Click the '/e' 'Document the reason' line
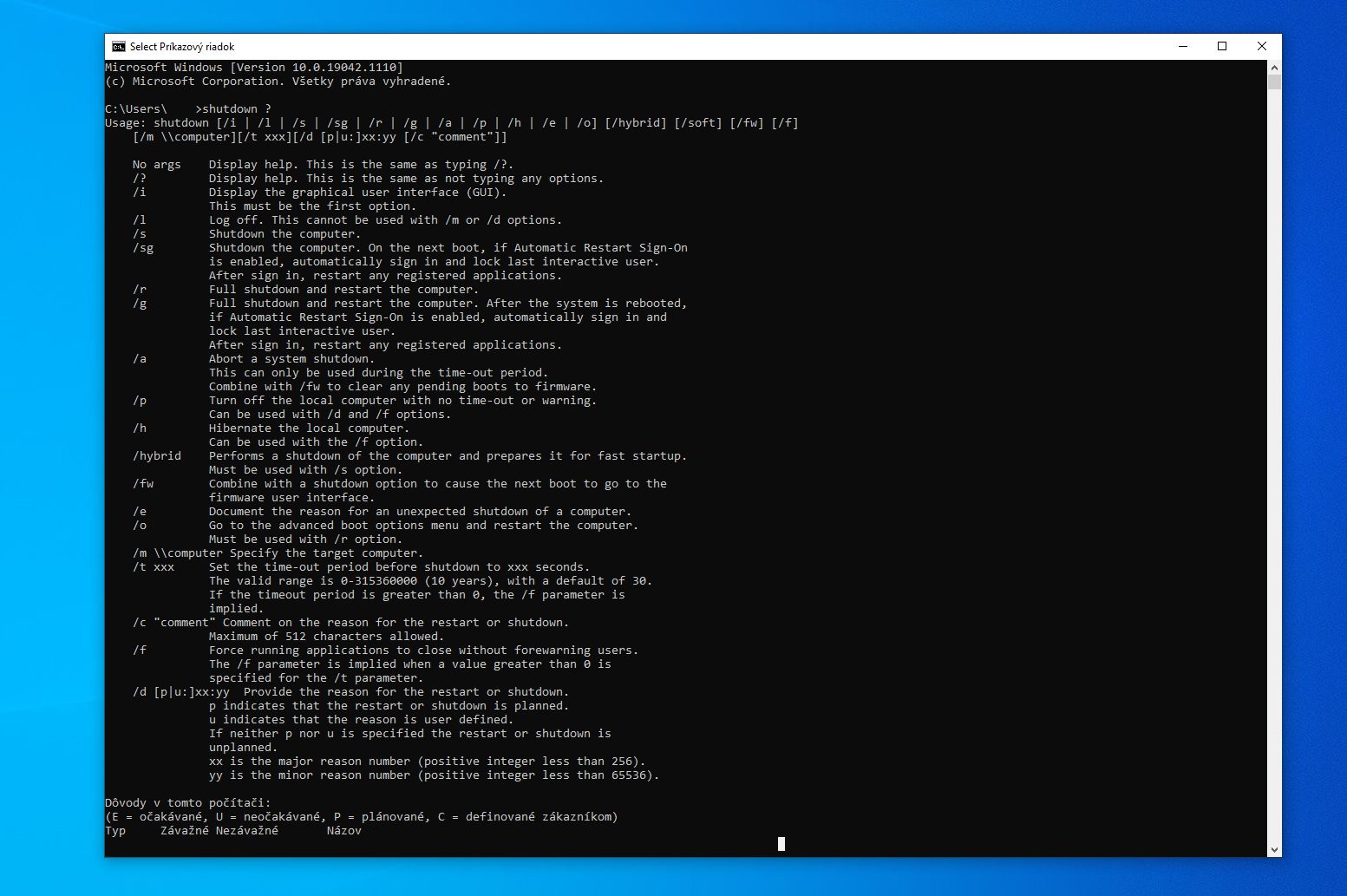 [383, 512]
